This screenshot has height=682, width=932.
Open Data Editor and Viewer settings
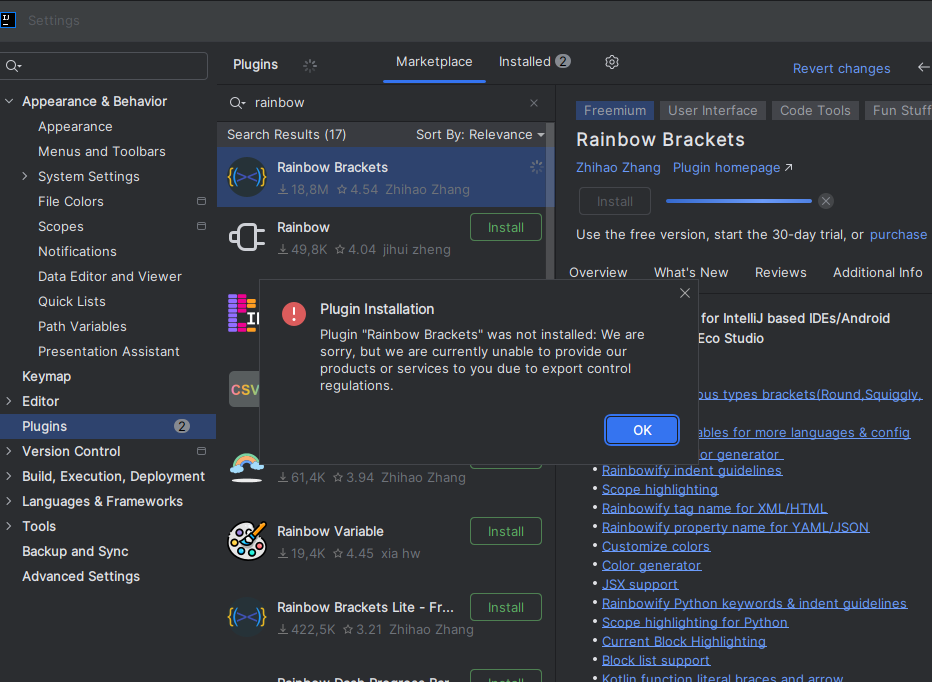tap(110, 276)
